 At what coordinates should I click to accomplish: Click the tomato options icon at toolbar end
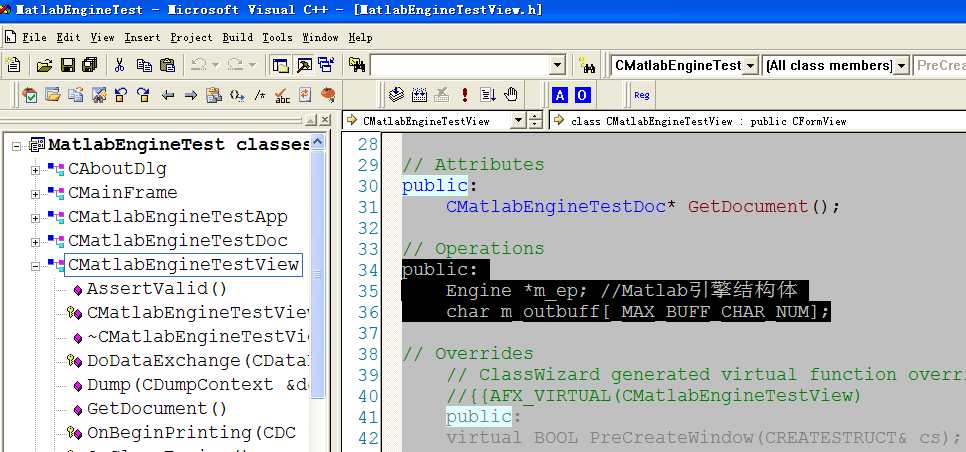(328, 95)
